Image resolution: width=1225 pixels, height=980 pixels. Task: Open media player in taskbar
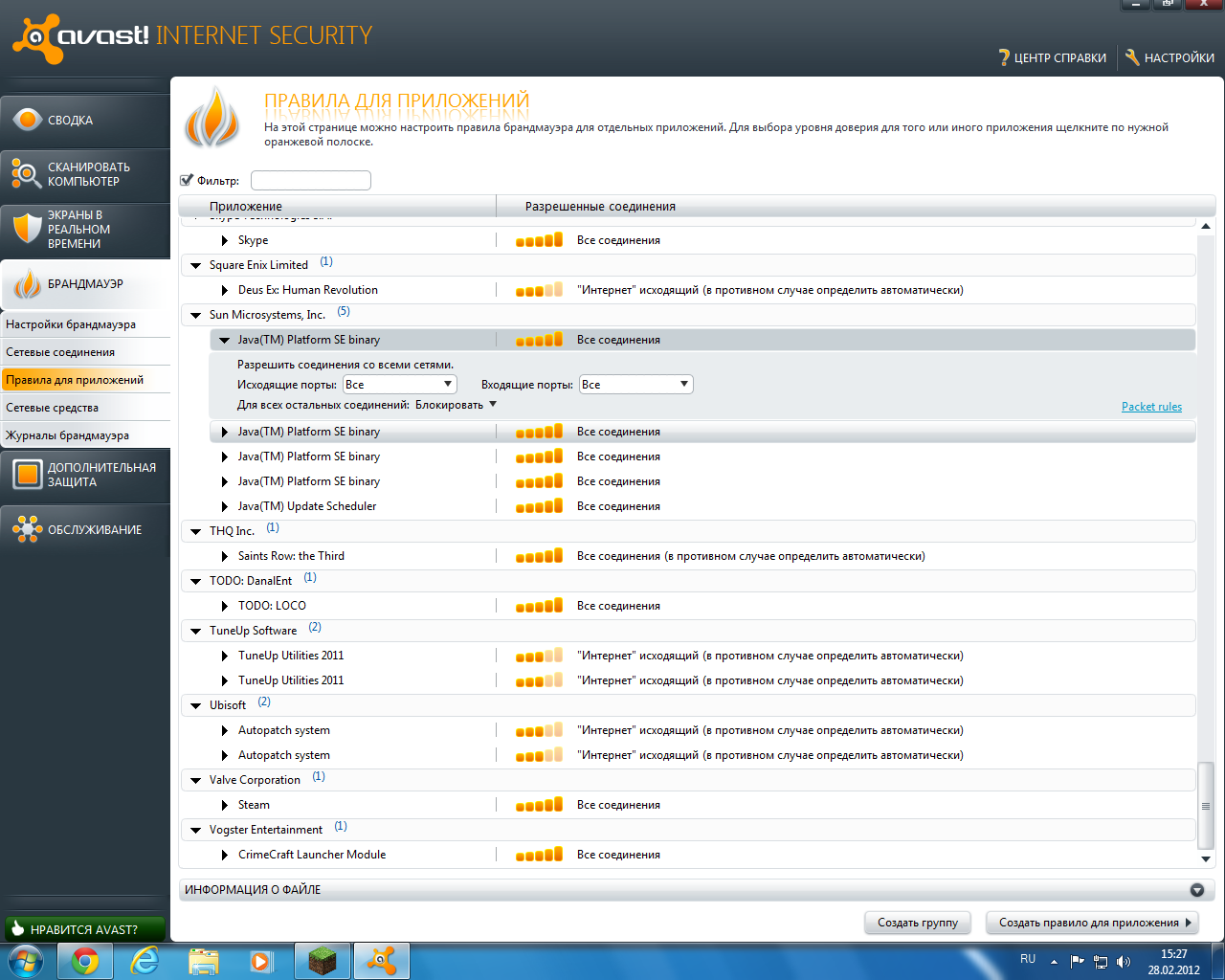point(261,961)
